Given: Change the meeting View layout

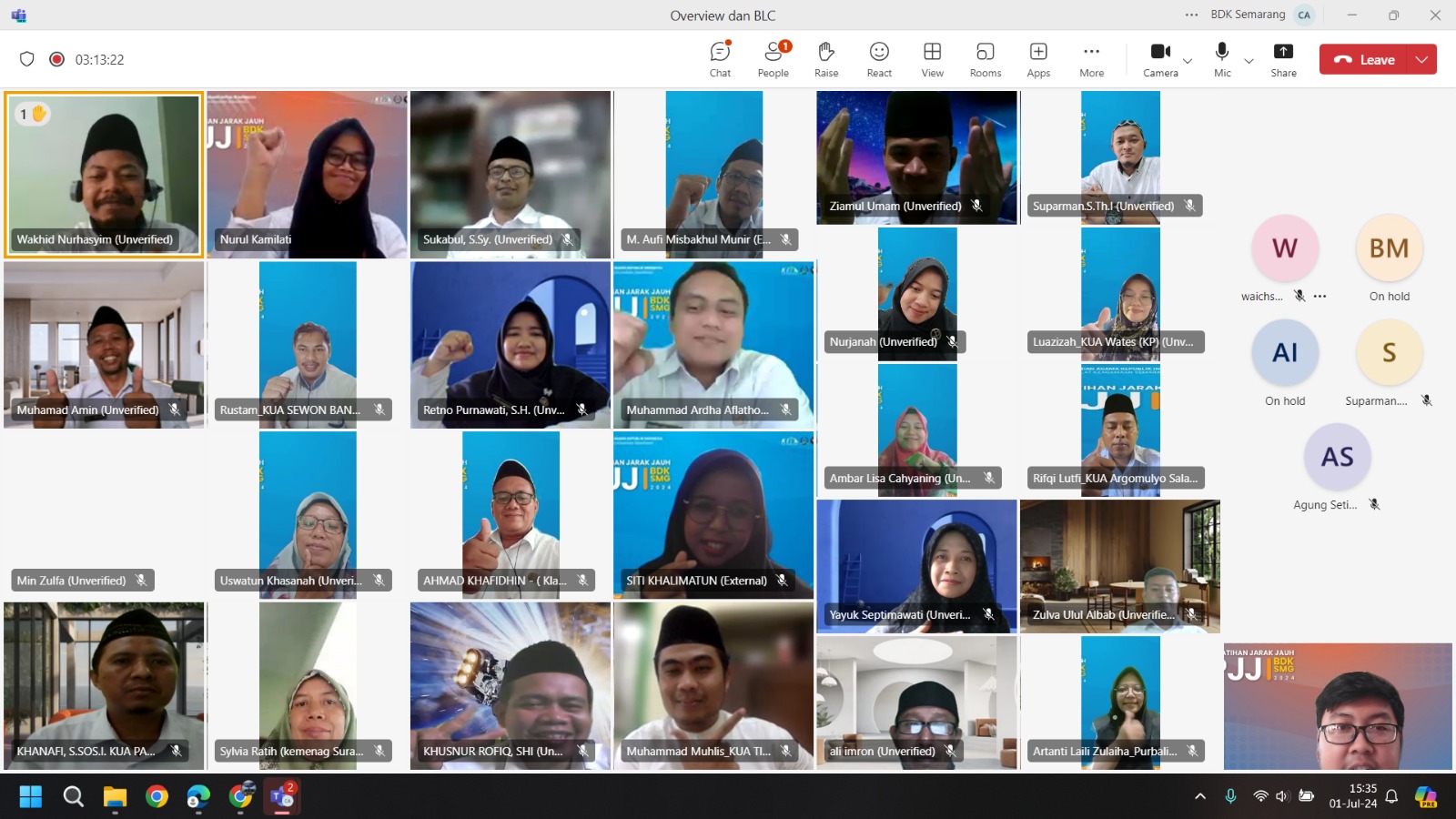Looking at the screenshot, I should (x=932, y=59).
